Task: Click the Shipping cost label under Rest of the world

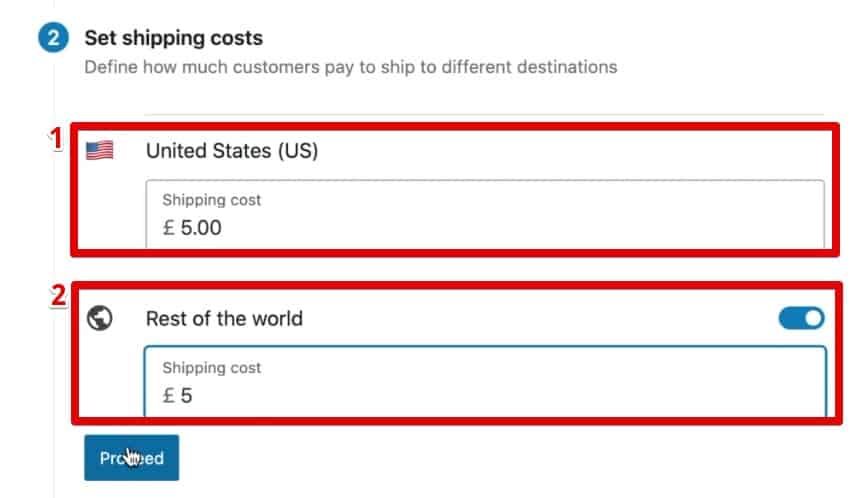Action: (x=212, y=368)
